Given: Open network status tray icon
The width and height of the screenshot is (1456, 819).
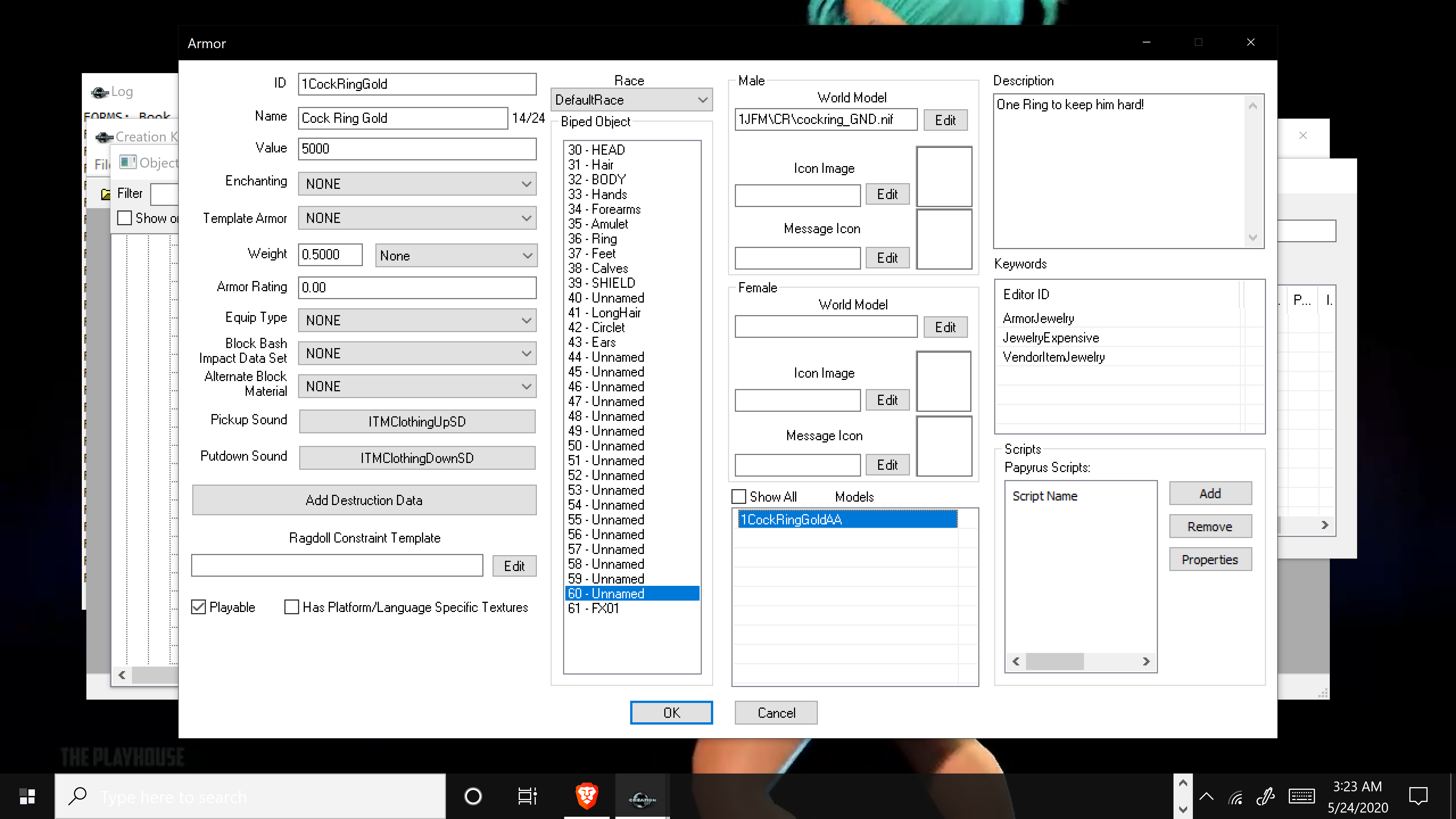Looking at the screenshot, I should pyautogui.click(x=1236, y=797).
